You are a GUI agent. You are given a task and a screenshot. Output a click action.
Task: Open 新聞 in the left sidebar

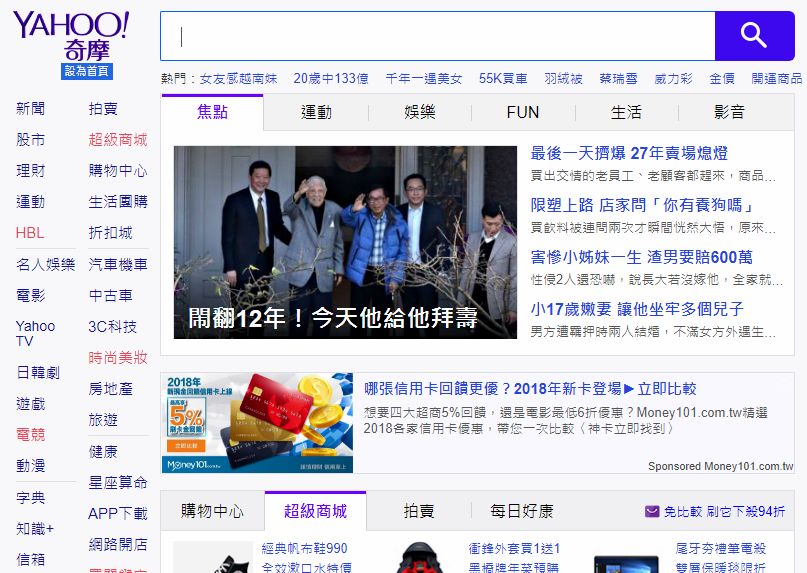point(30,109)
